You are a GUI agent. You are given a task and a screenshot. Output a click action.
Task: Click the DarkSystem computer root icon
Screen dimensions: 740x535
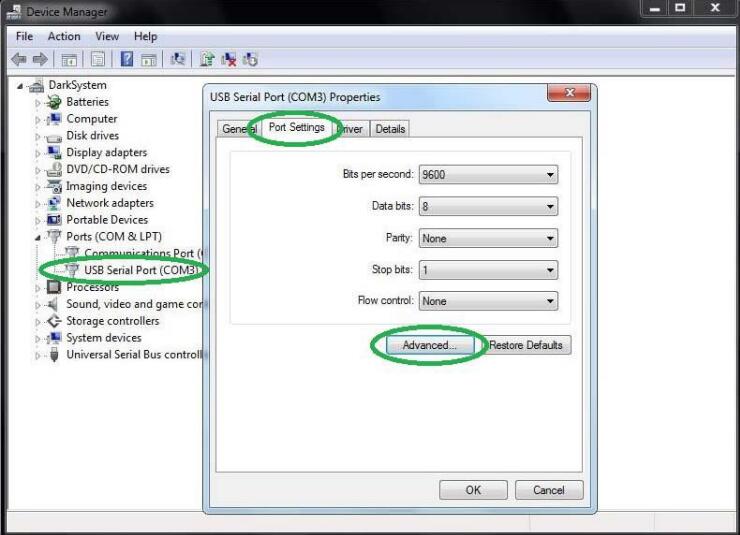pyautogui.click(x=36, y=85)
